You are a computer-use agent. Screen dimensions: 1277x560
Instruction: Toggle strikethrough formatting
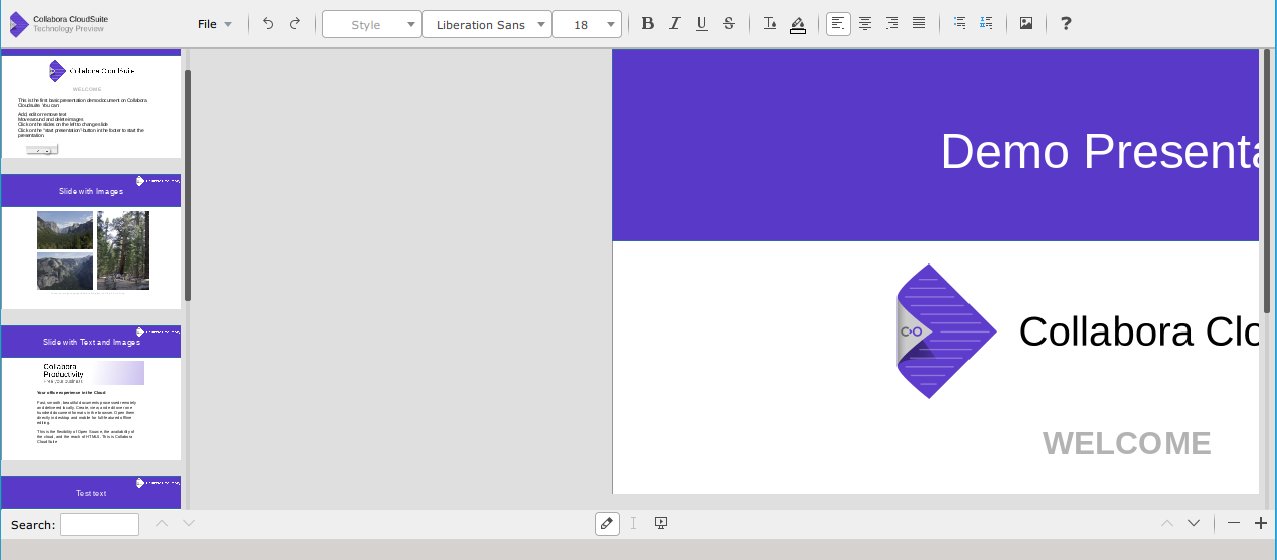tap(728, 24)
